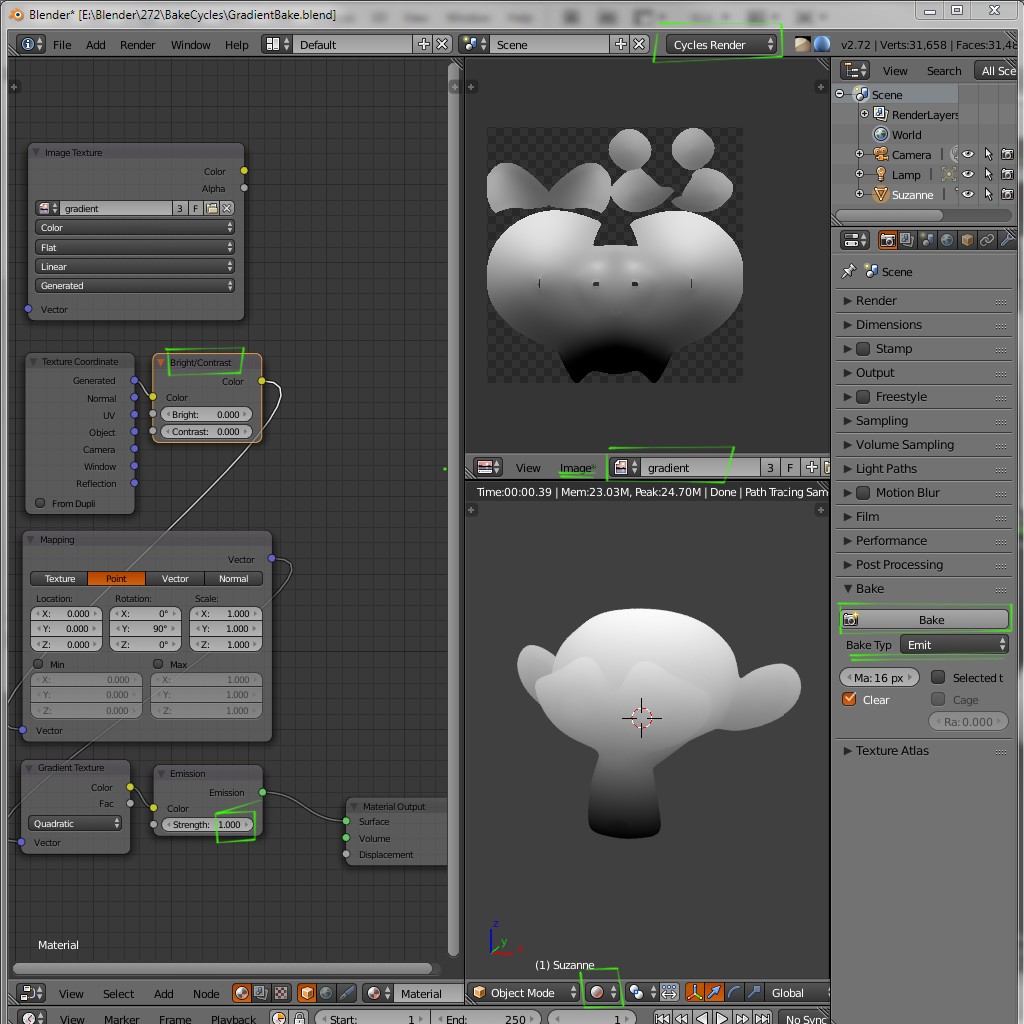The height and width of the screenshot is (1024, 1024).
Task: Enable the rotate manipulator in 3D view header
Action: pyautogui.click(x=734, y=992)
